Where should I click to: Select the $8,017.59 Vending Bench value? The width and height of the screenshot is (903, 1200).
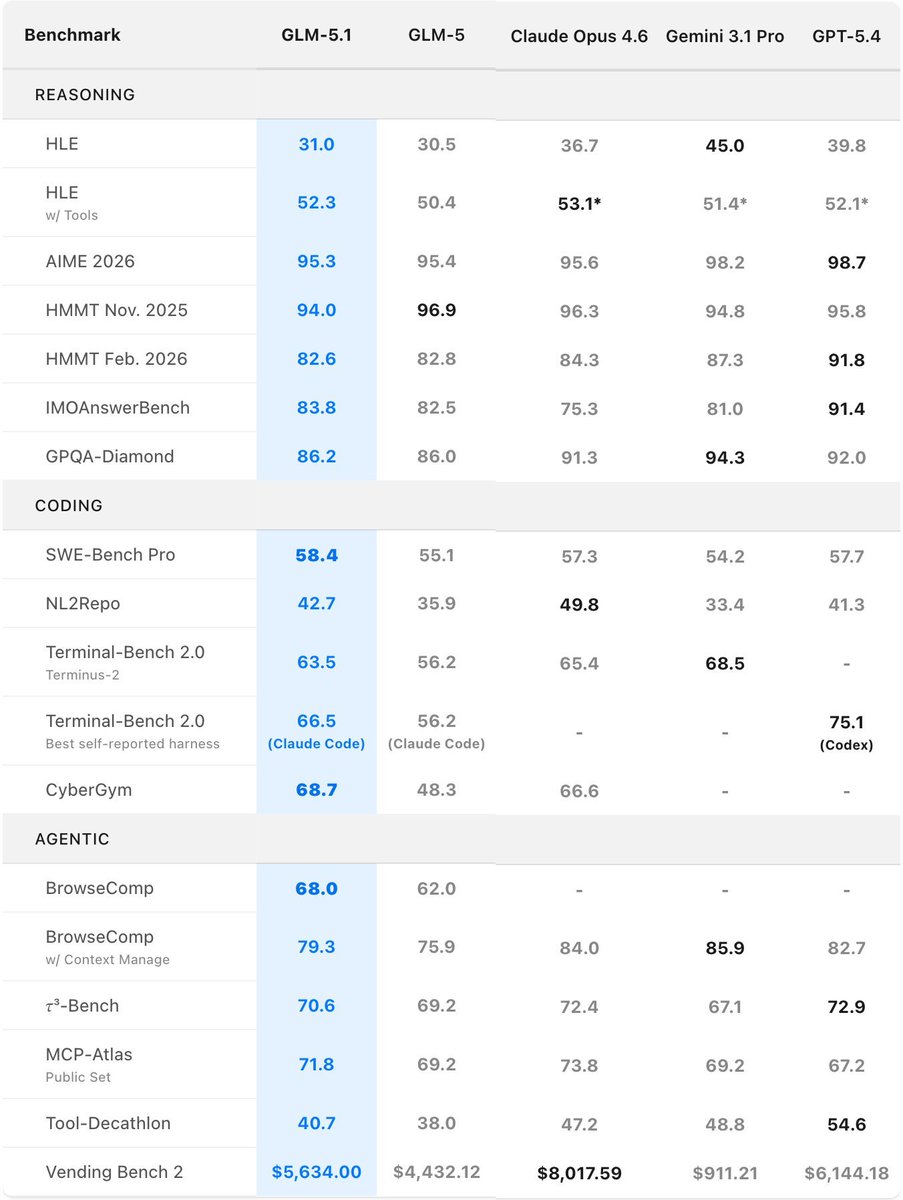pyautogui.click(x=579, y=1172)
